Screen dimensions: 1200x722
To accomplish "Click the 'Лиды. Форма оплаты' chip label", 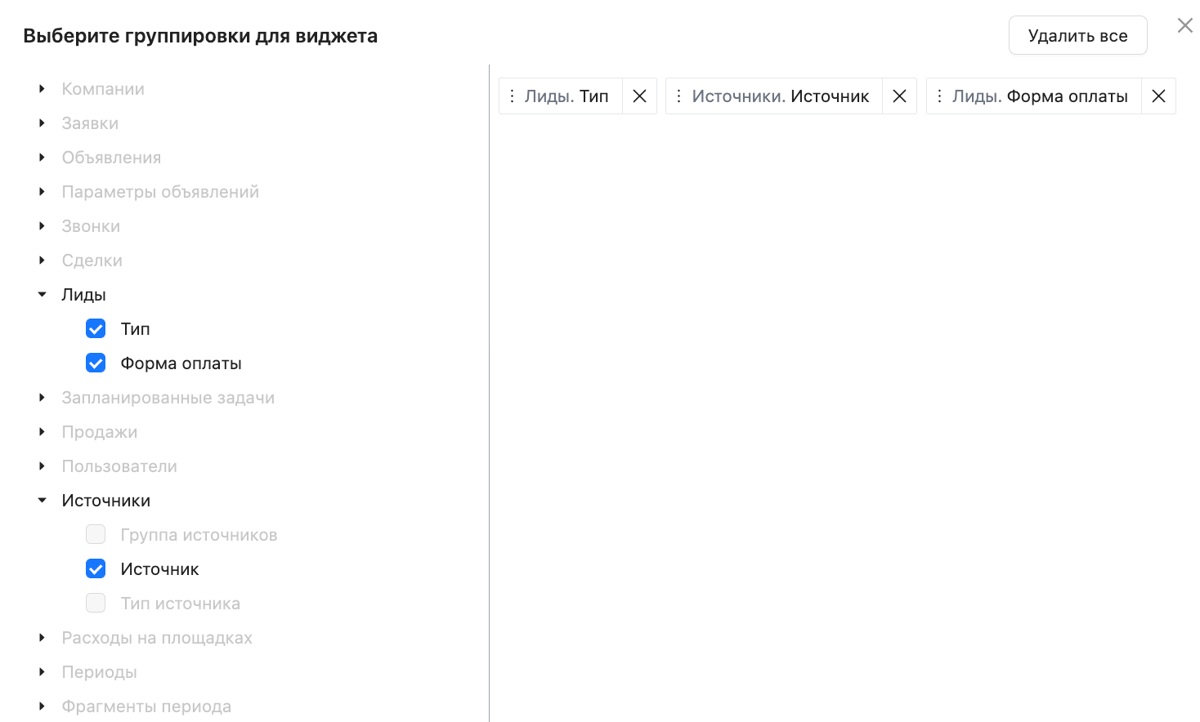I will 1040,97.
